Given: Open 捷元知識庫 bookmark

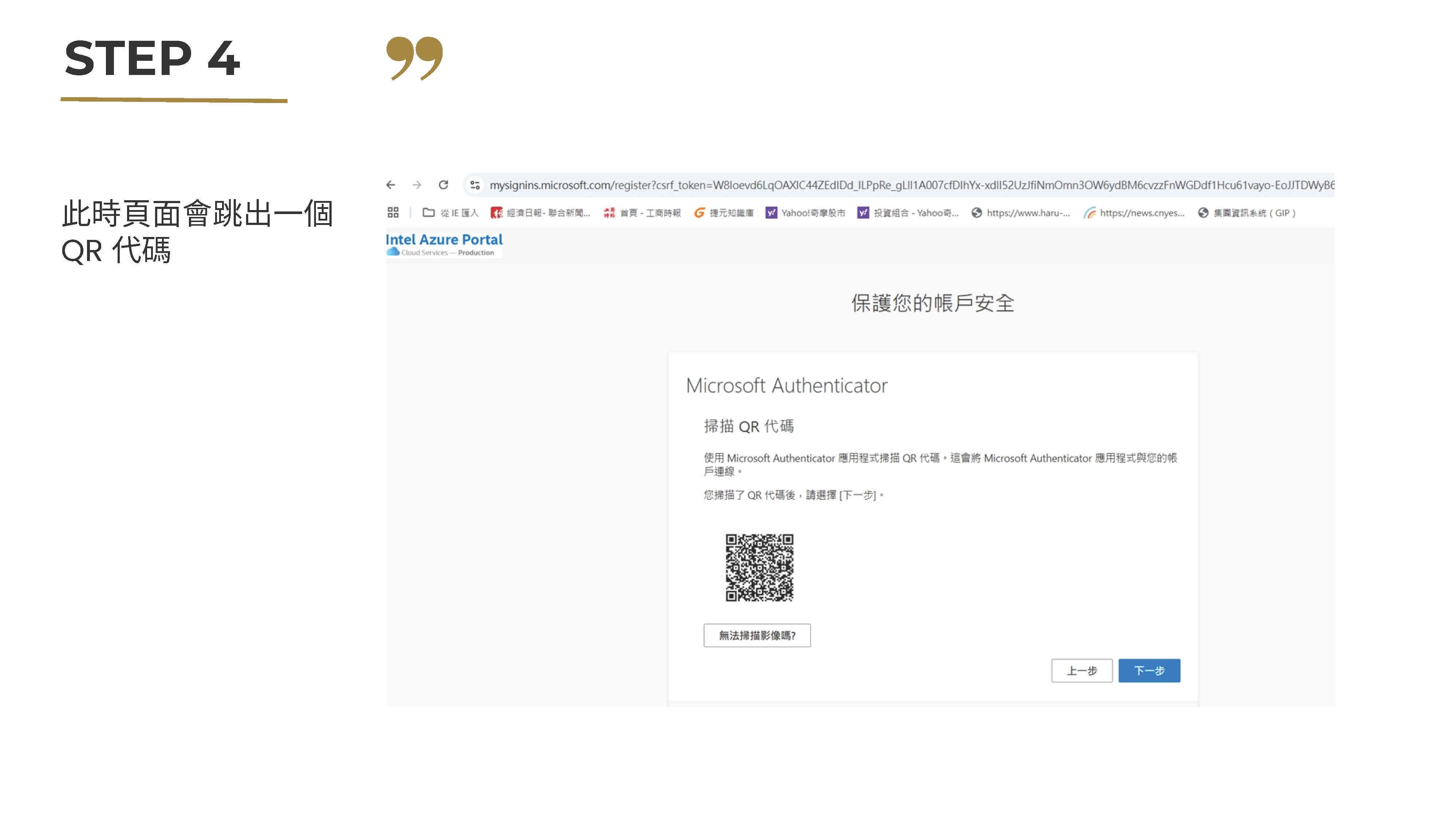Looking at the screenshot, I should click(724, 213).
